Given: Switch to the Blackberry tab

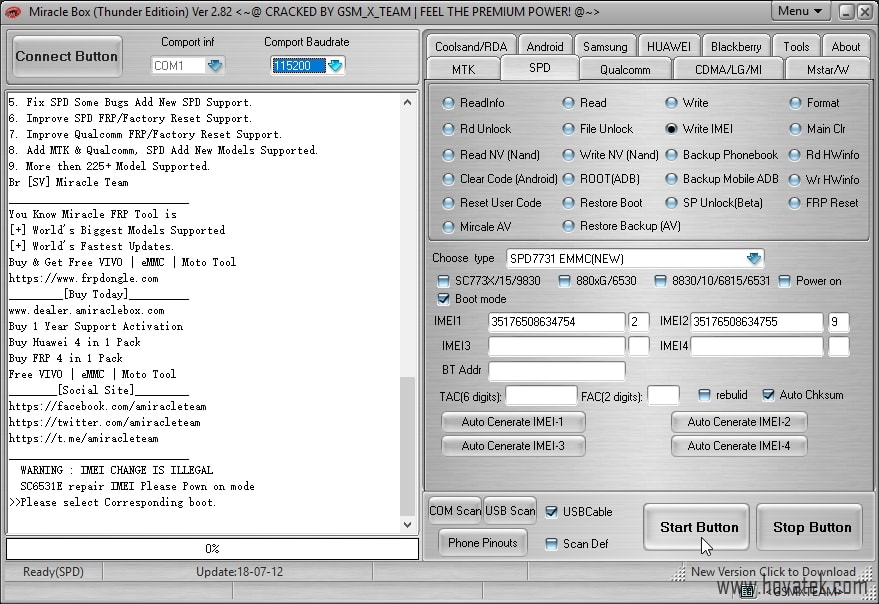Looking at the screenshot, I should [736, 47].
